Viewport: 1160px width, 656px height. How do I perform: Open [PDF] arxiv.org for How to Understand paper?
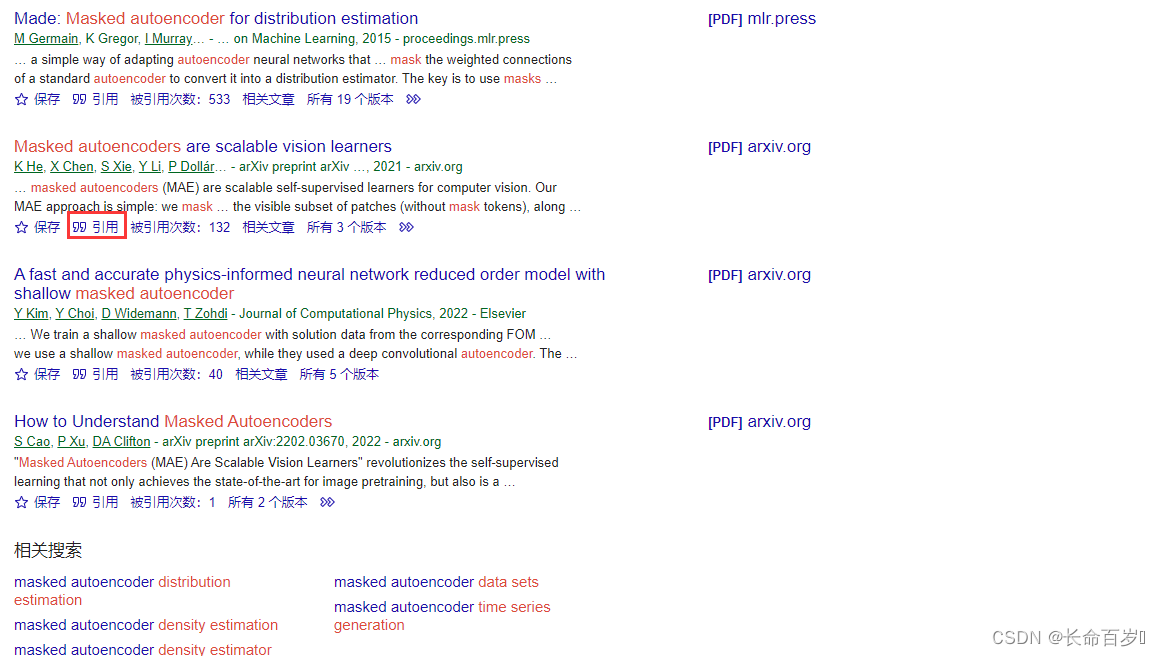coord(759,422)
